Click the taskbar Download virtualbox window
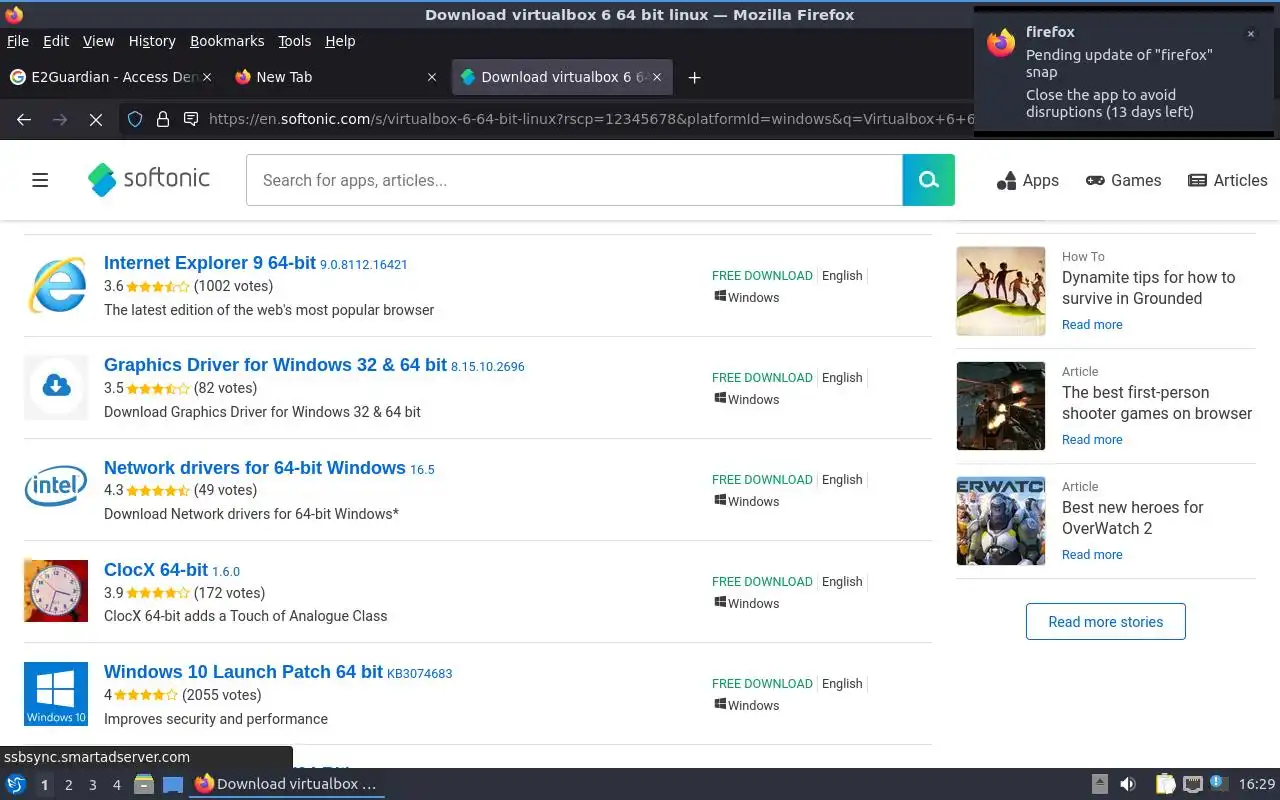 [x=287, y=784]
